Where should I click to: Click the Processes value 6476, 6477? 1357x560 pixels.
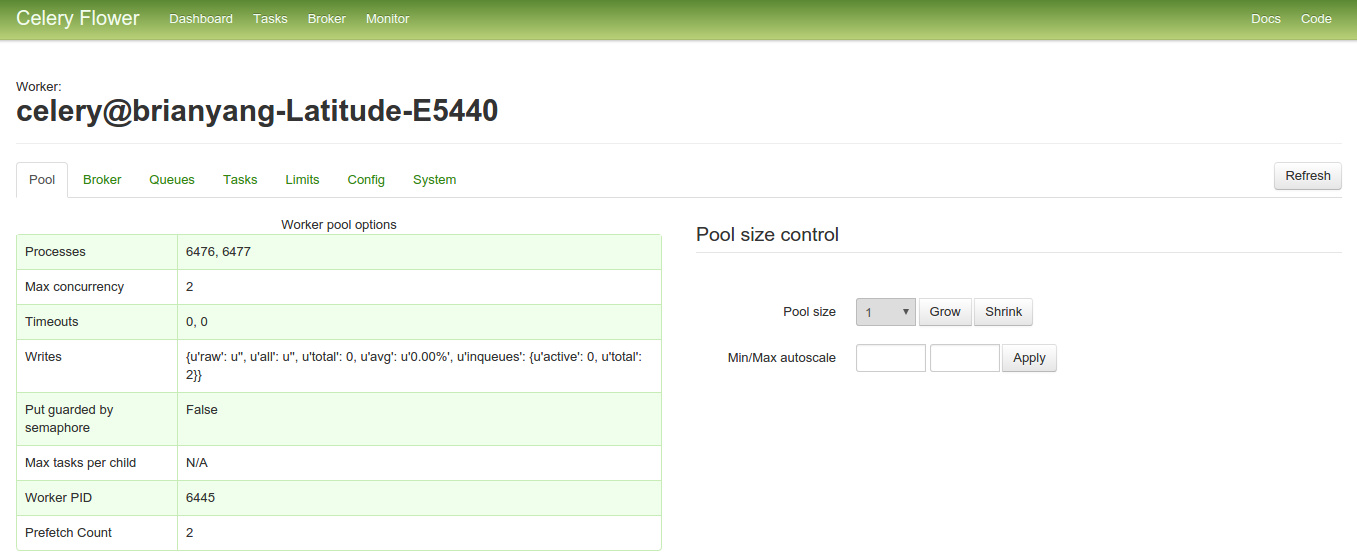(x=218, y=252)
